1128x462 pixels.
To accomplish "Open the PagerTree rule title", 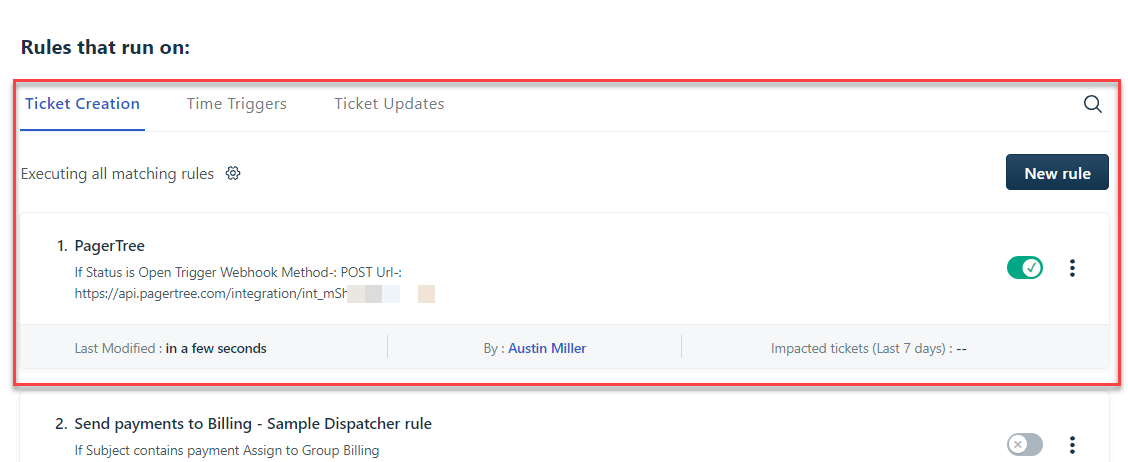I will 110,246.
